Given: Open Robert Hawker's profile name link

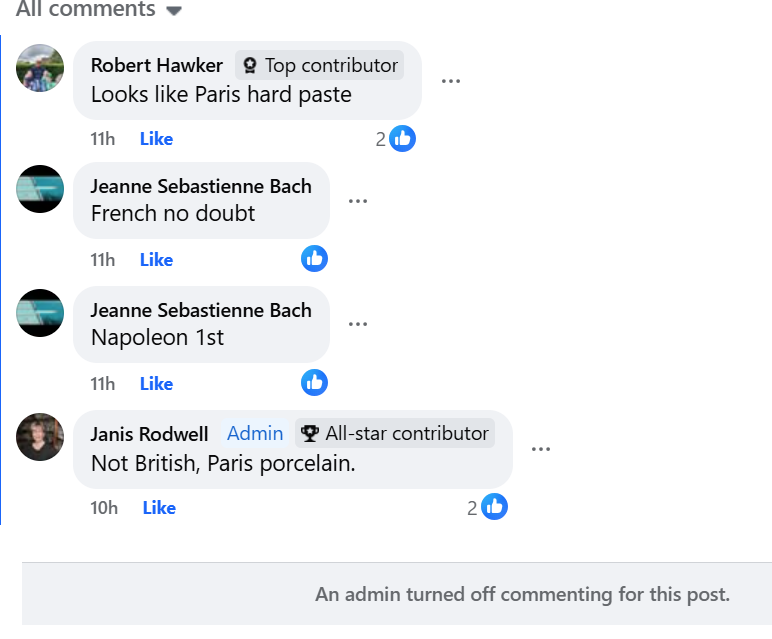Looking at the screenshot, I should coord(156,66).
